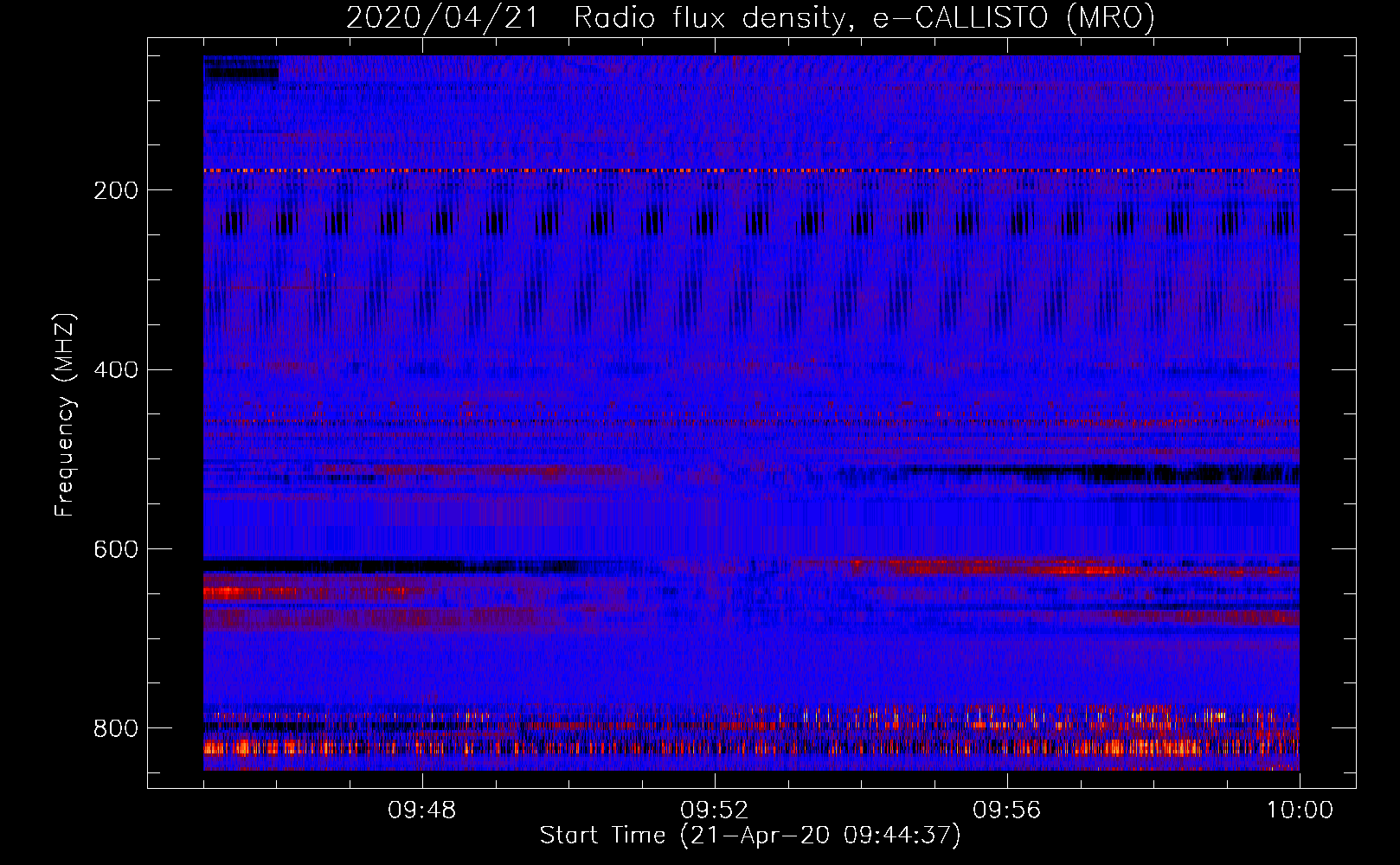Click the date "2020/04/21" in the title

coord(443,18)
